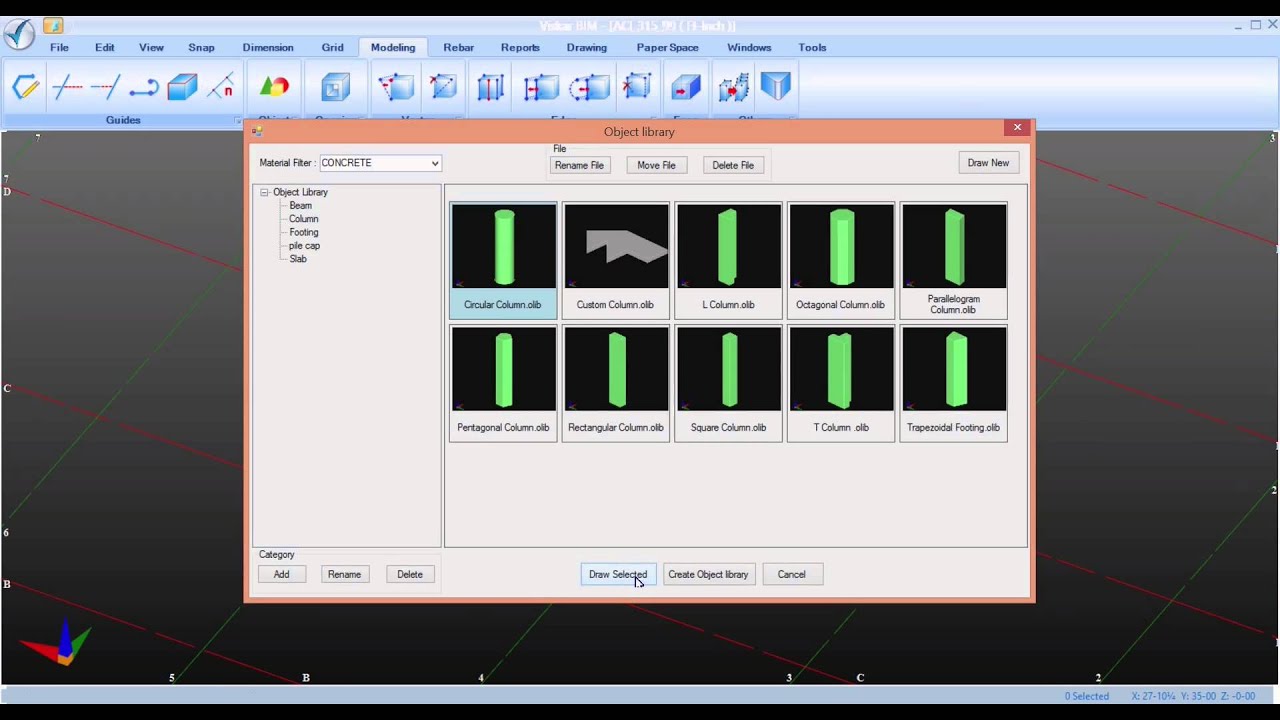Image resolution: width=1280 pixels, height=720 pixels.
Task: Open the Tools tab
Action: [812, 47]
